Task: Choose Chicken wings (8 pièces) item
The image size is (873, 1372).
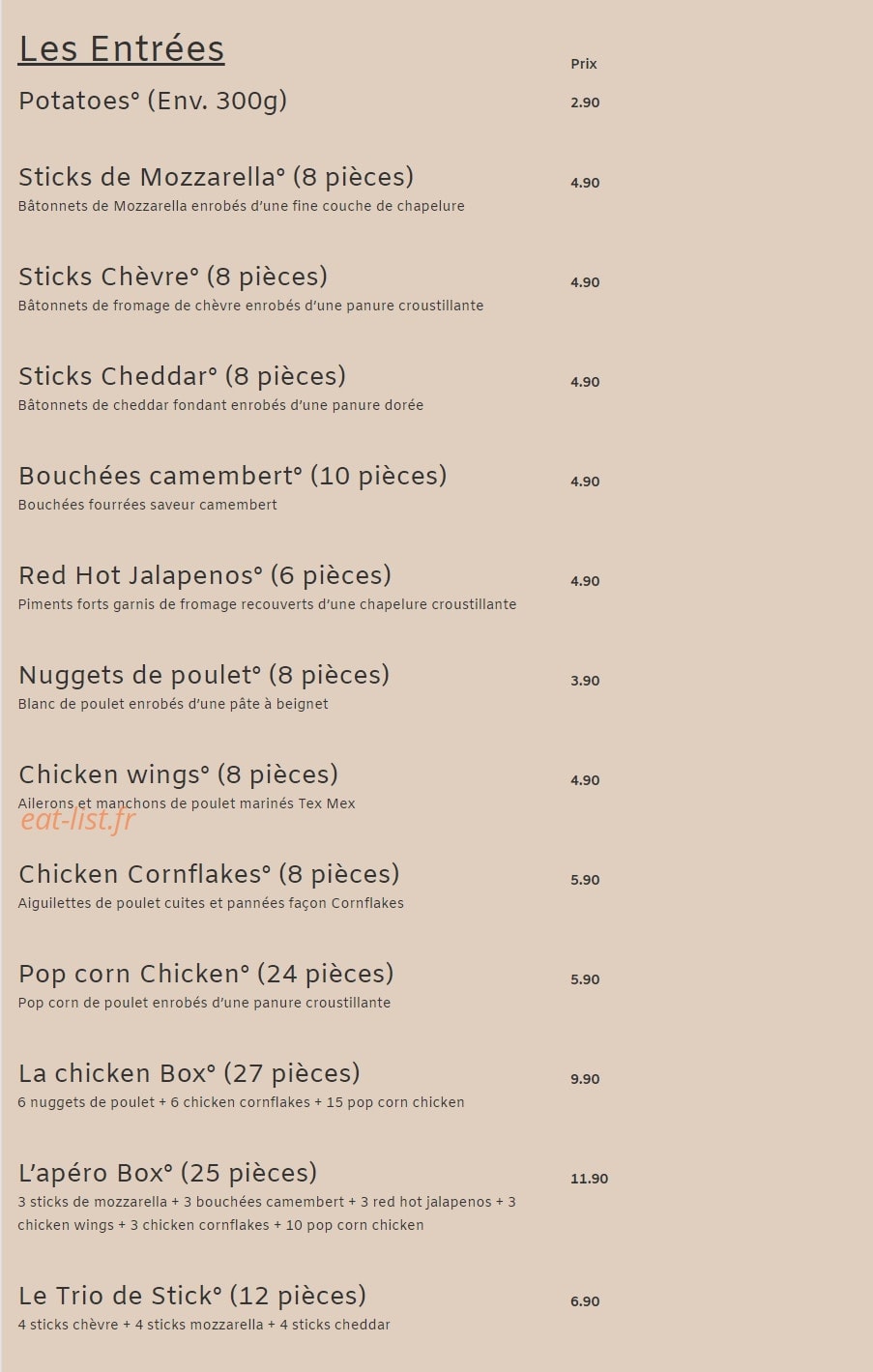Action: [x=179, y=774]
